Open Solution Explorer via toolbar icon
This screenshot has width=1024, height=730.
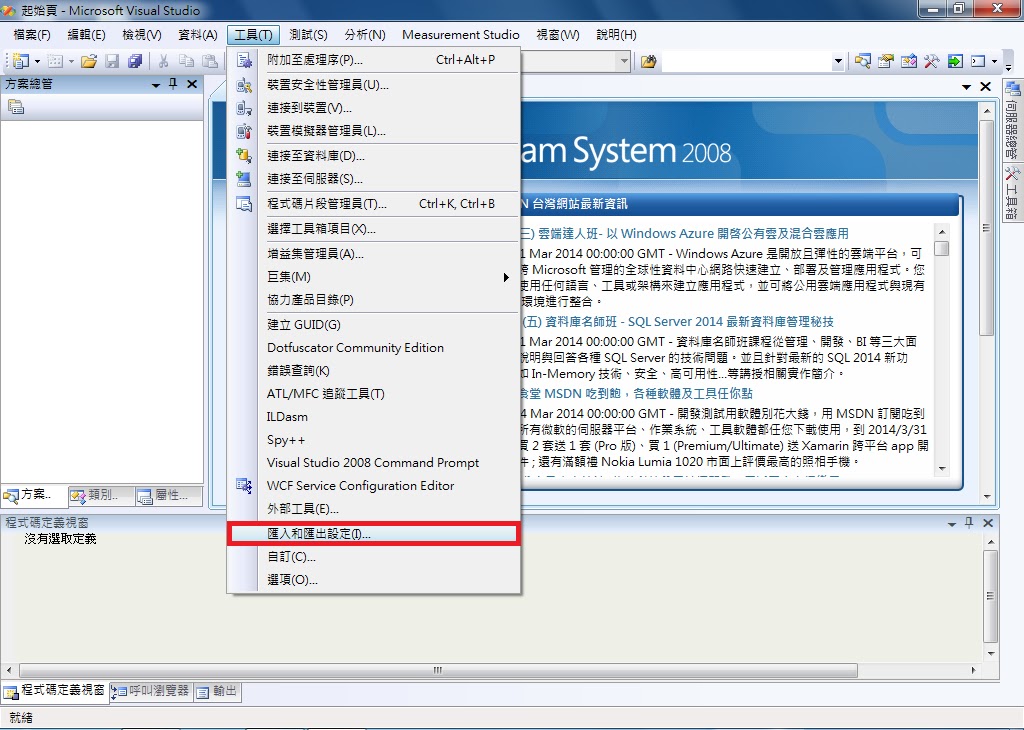tap(863, 61)
